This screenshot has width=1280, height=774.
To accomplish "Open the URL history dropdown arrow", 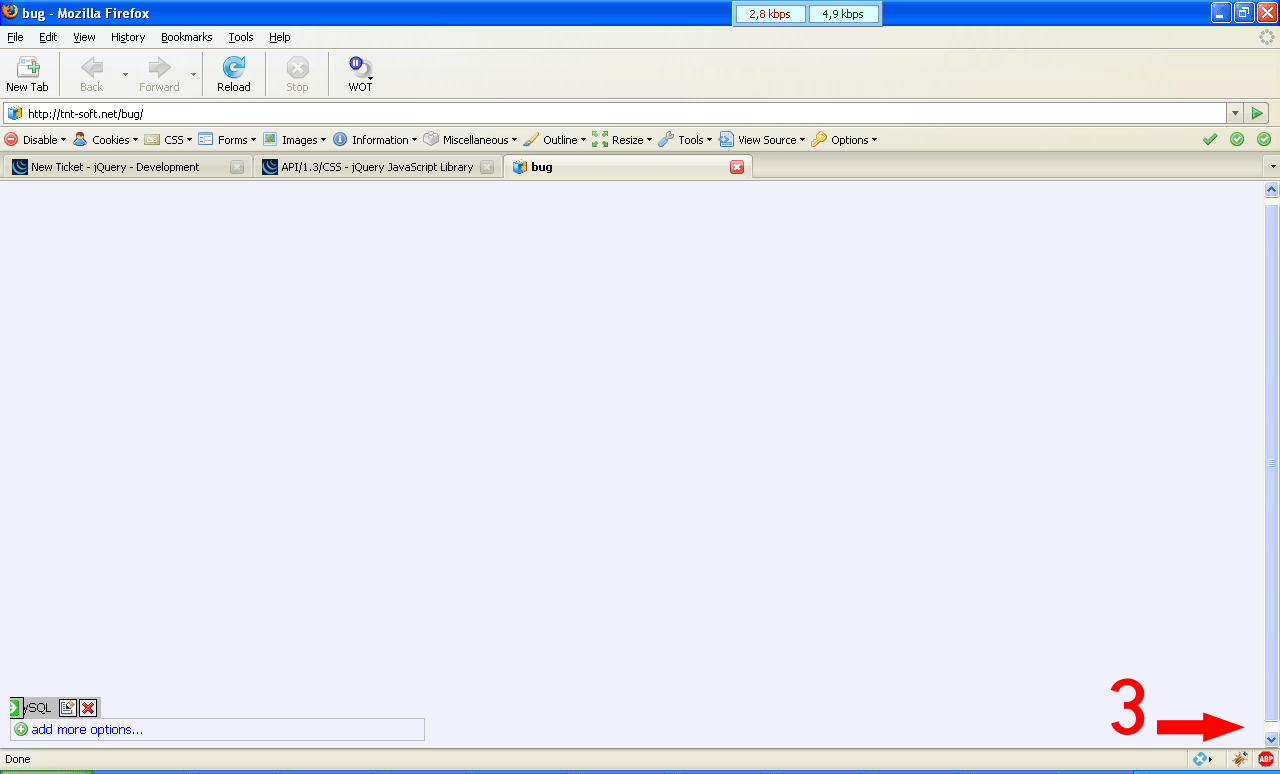I will tap(1235, 114).
